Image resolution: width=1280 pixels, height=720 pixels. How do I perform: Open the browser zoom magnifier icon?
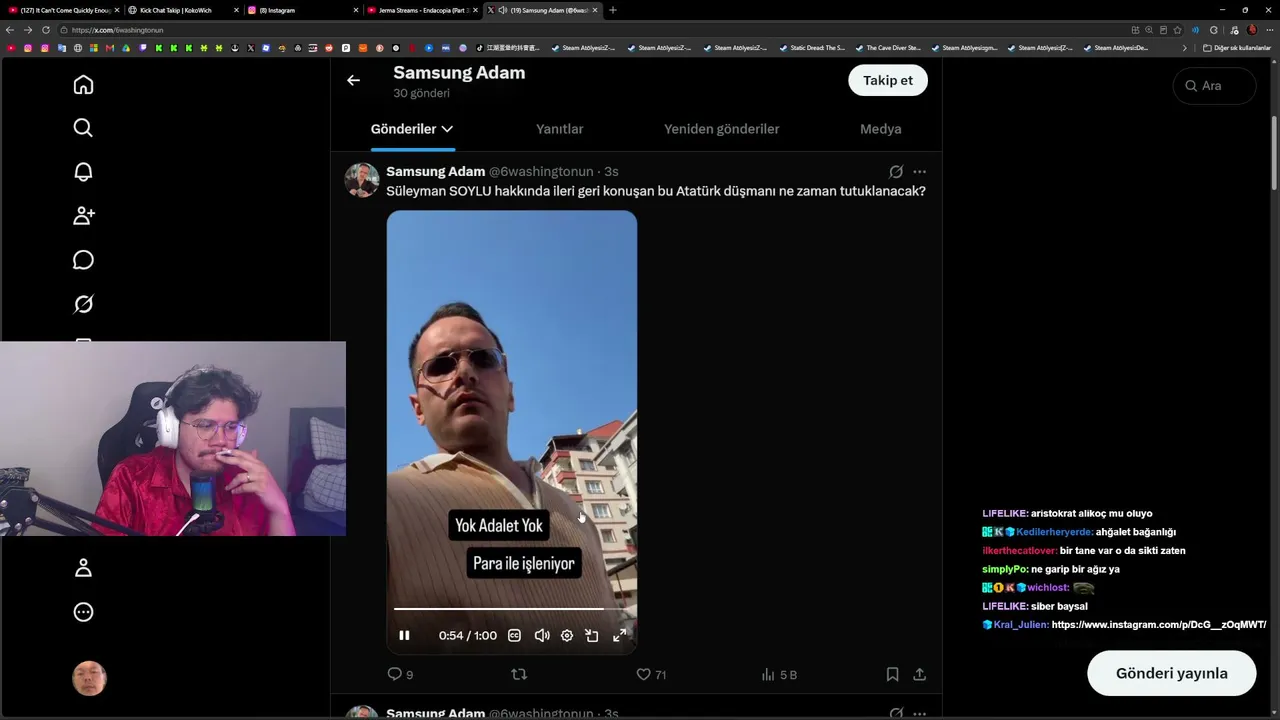click(x=1149, y=30)
